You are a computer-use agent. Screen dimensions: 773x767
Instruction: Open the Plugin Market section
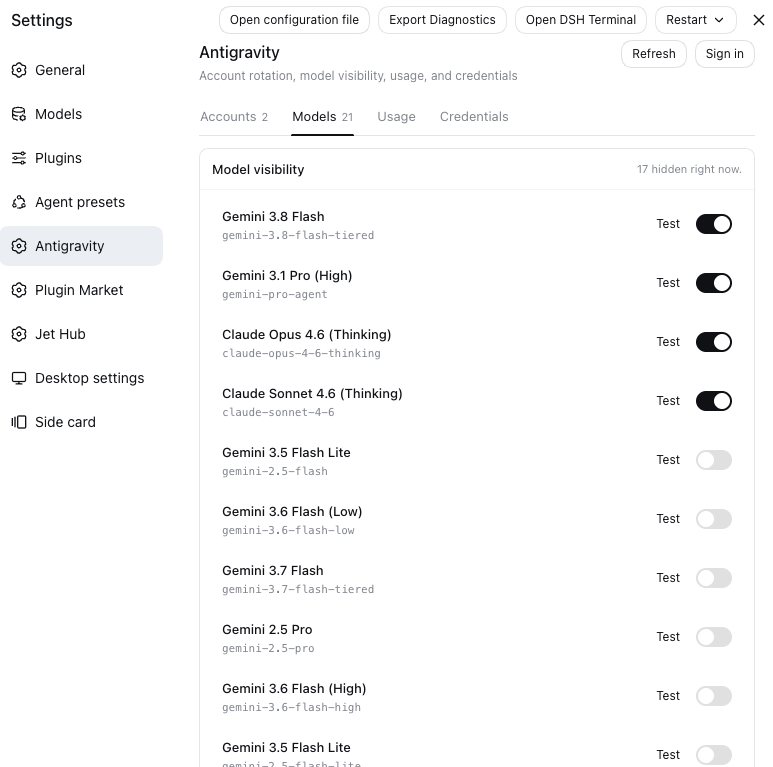(x=81, y=290)
